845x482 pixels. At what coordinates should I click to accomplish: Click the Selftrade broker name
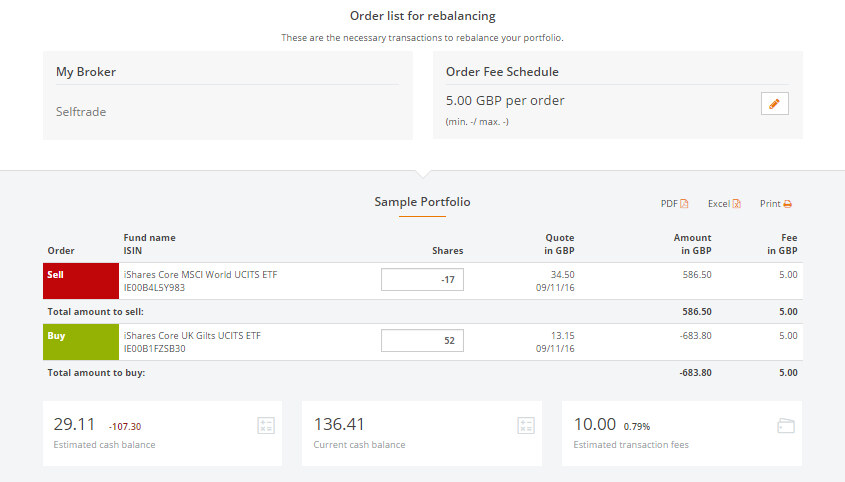pyautogui.click(x=81, y=112)
